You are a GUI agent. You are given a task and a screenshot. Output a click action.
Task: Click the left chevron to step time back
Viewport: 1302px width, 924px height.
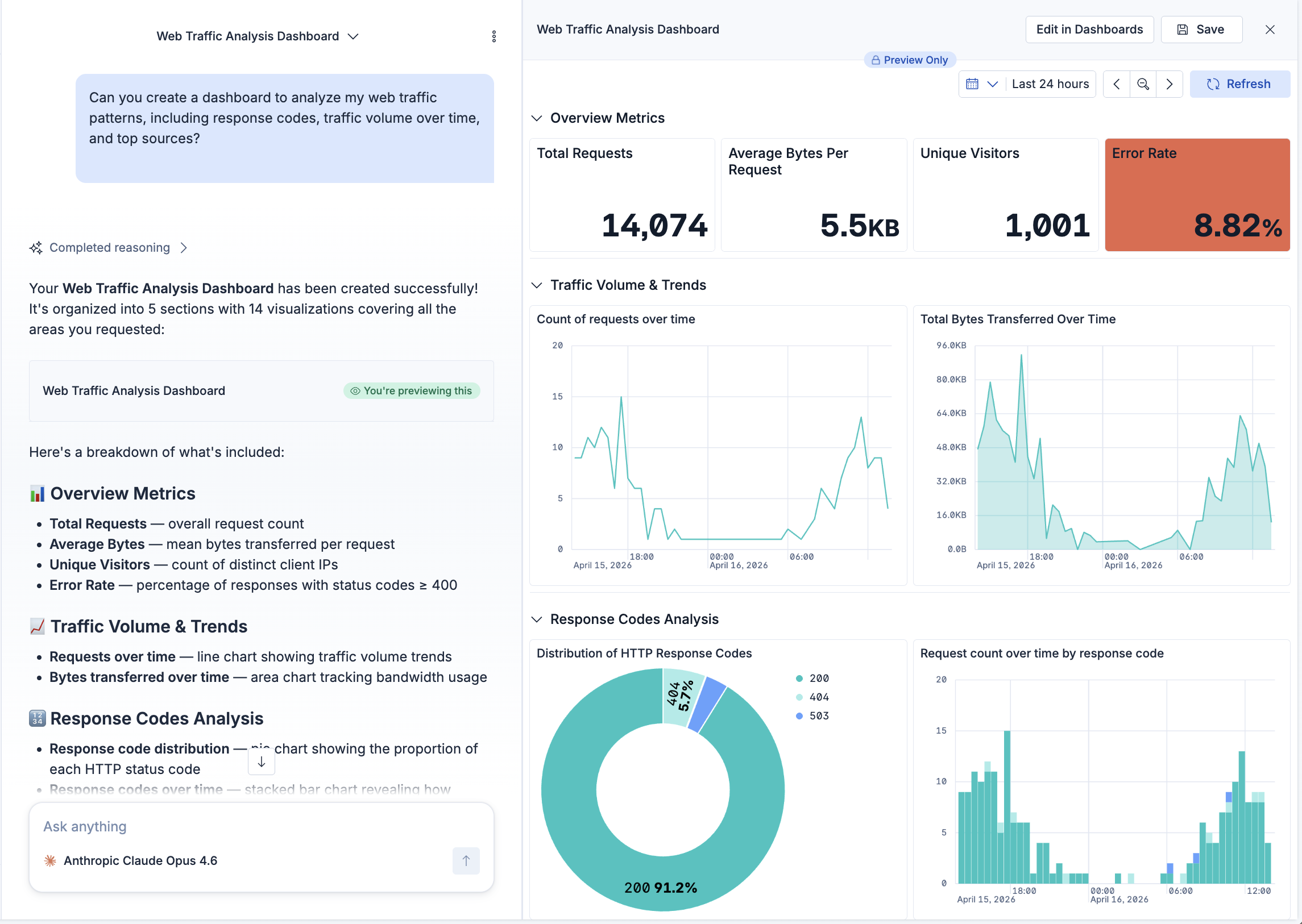click(x=1117, y=84)
